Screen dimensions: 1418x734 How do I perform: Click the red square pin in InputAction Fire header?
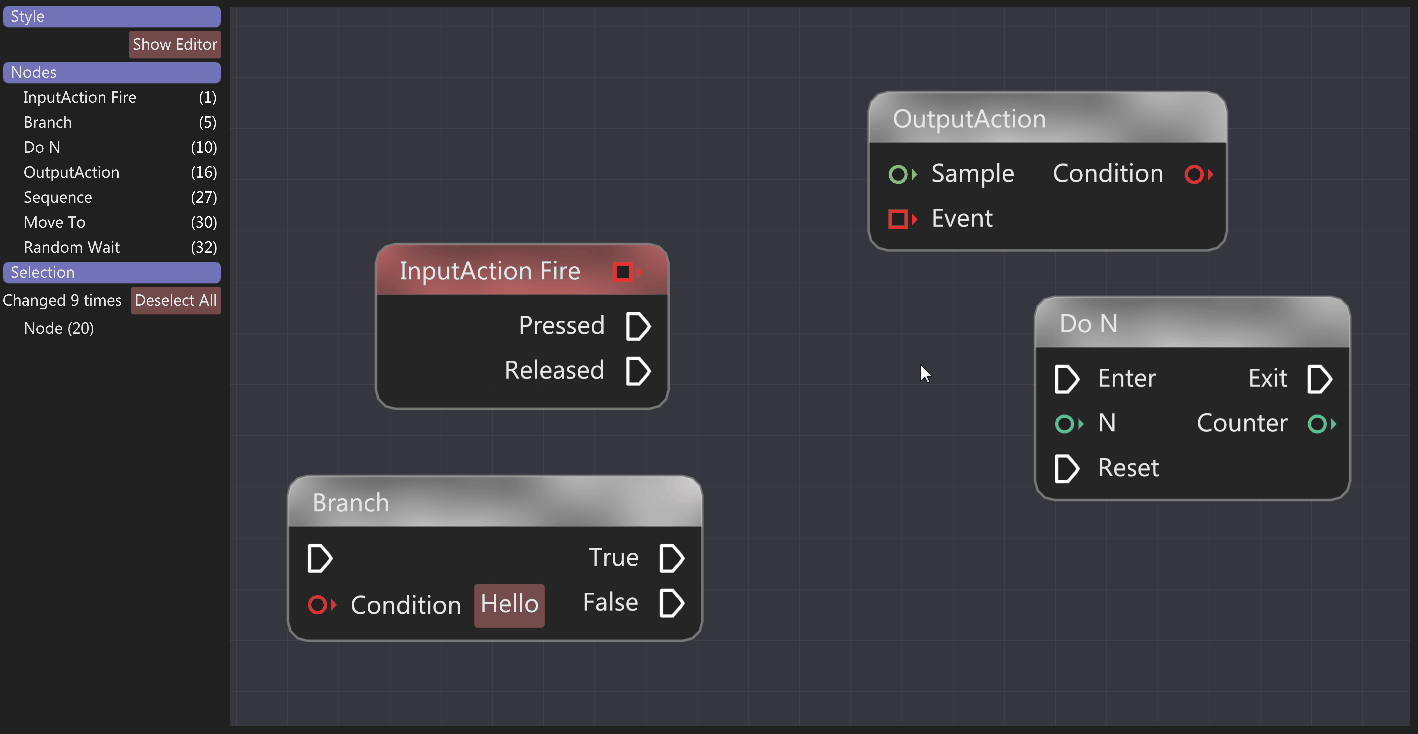[625, 271]
